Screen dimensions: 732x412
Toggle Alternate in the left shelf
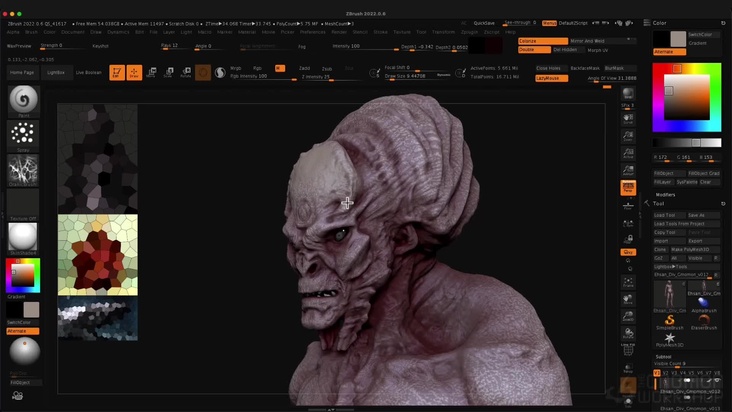tap(22, 331)
